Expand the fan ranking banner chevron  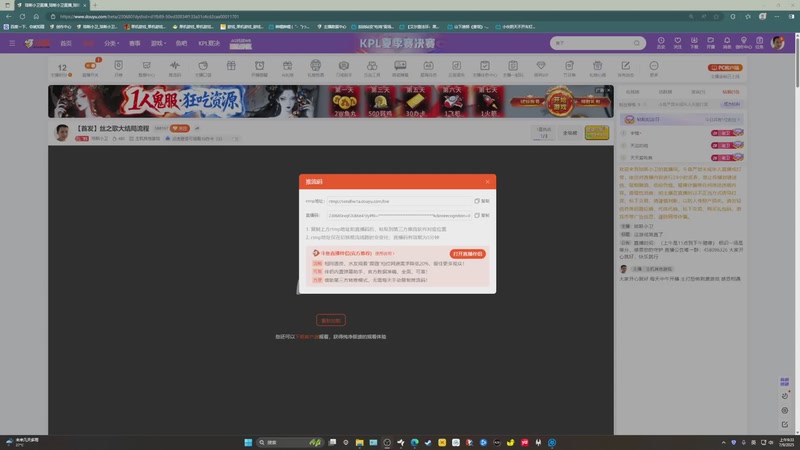click(739, 119)
